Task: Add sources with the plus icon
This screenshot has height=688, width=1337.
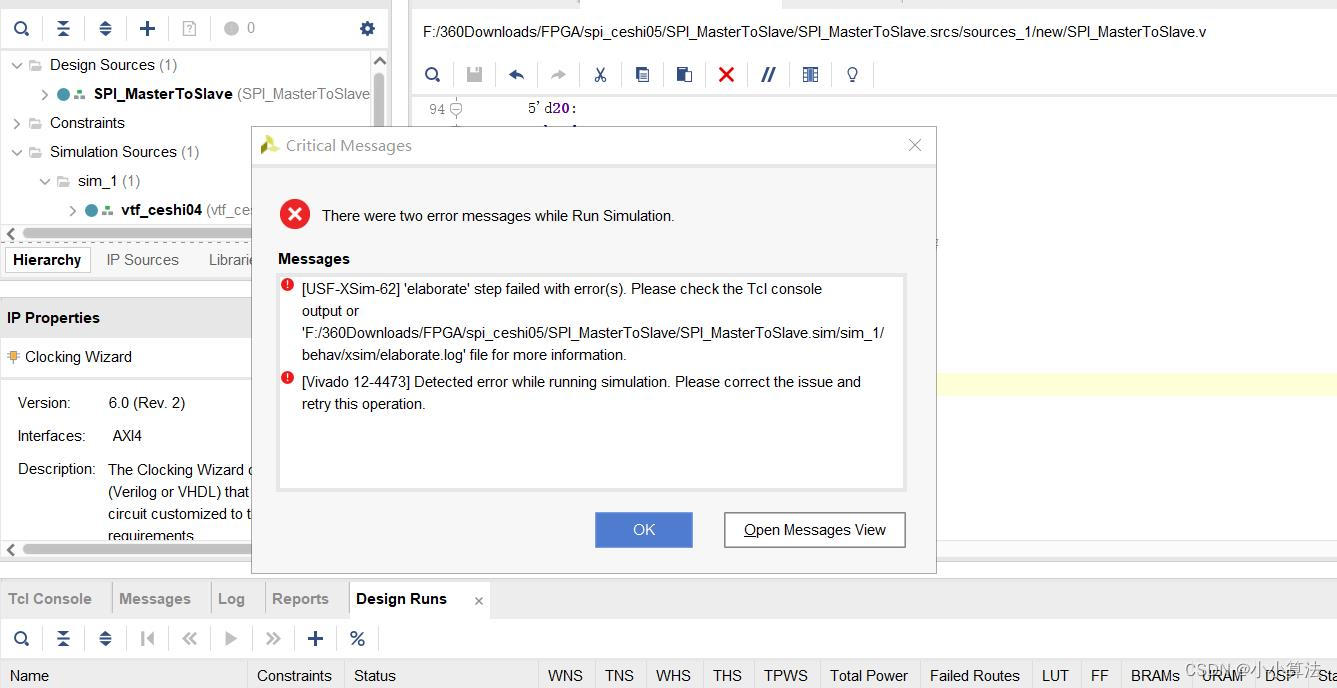Action: (x=147, y=28)
